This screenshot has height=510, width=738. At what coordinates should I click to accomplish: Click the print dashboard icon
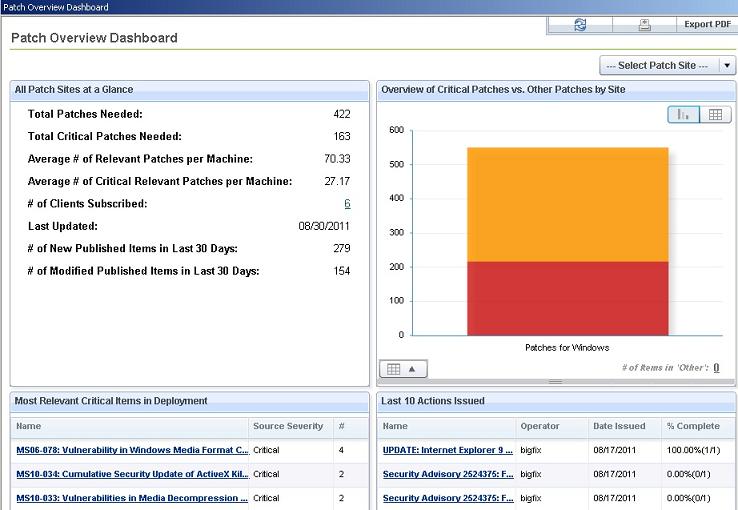[644, 25]
